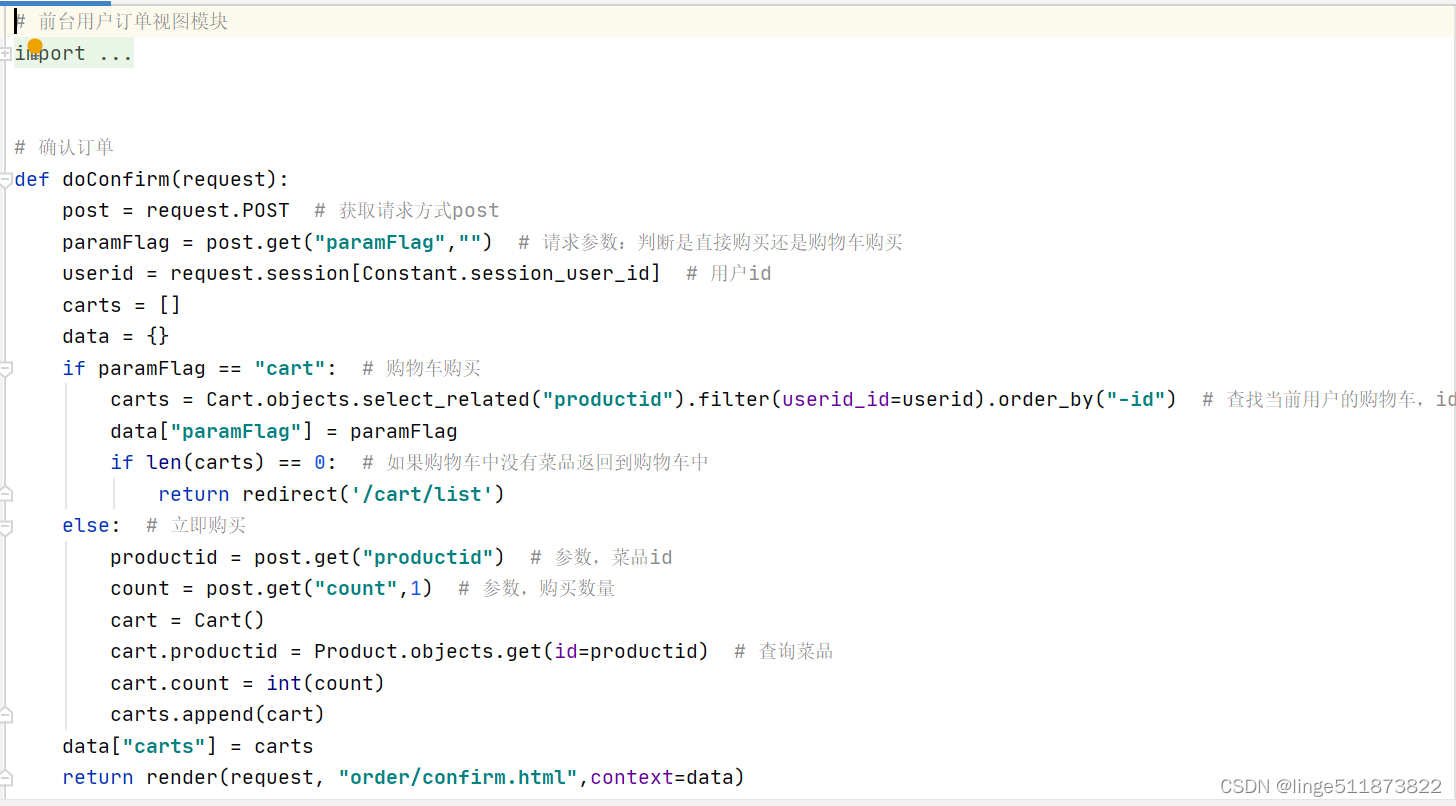
Task: Click the 'render' function call
Action: pyautogui.click(x=182, y=778)
